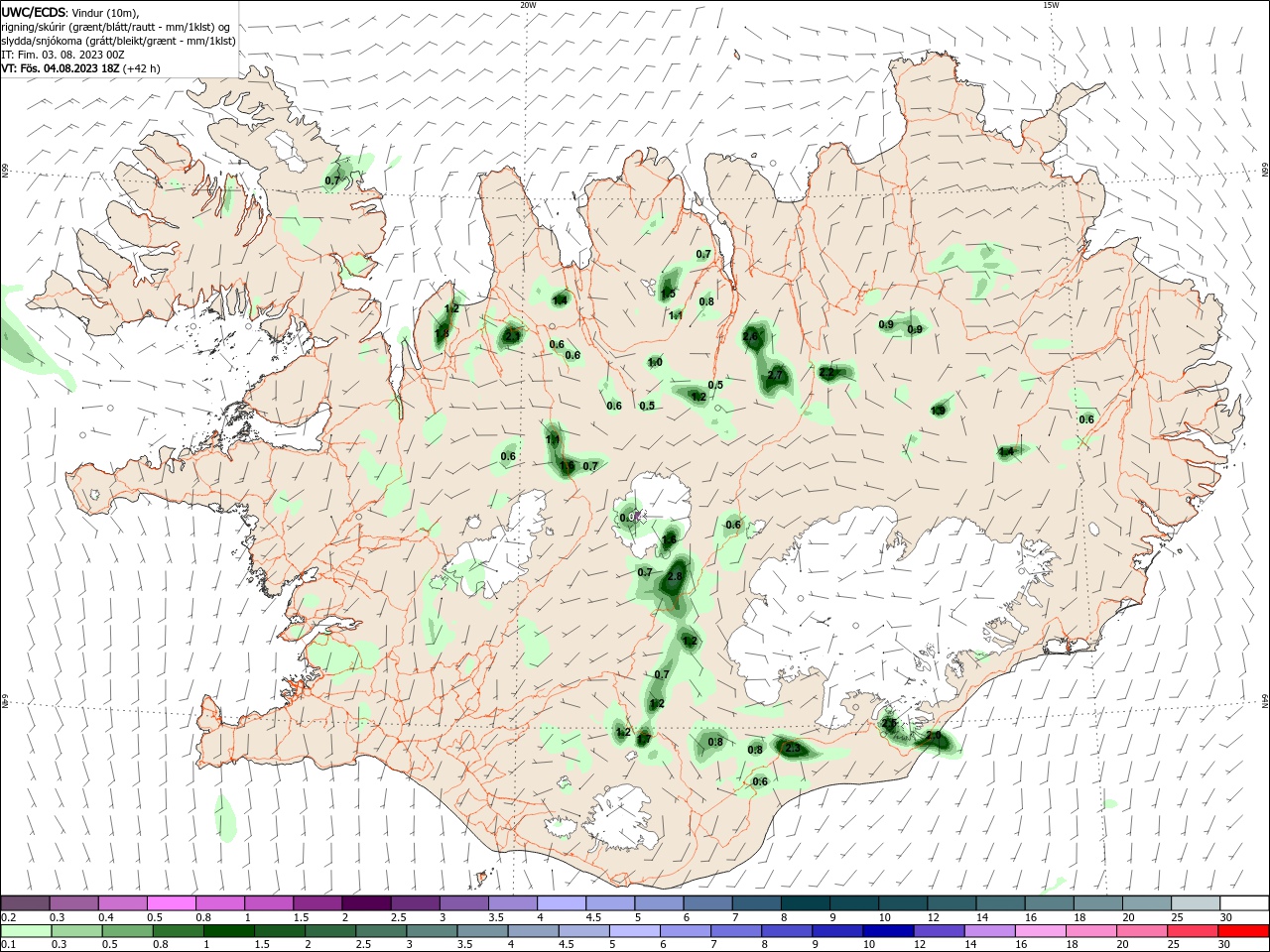
Task: Click the lavender 14 swatch in lower legend
Action: (988, 931)
